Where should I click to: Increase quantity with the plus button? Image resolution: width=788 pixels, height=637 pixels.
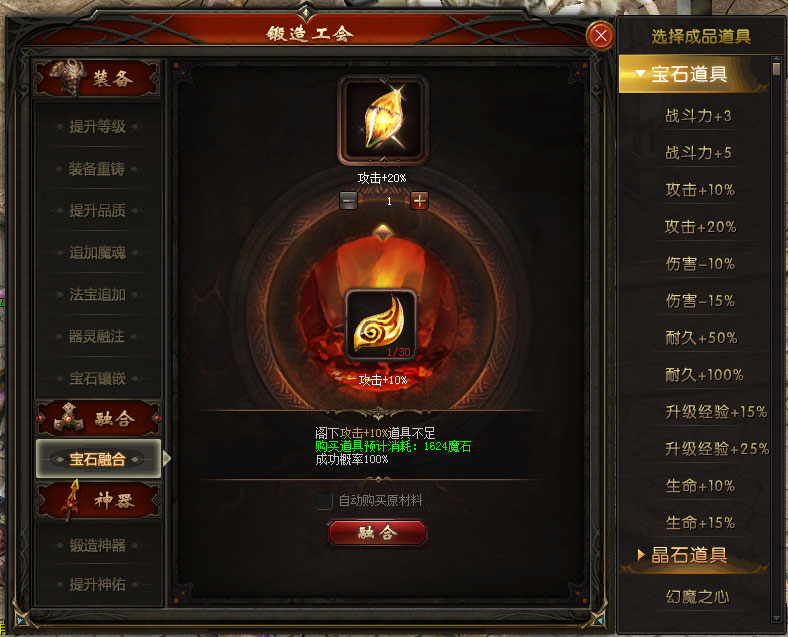(x=419, y=200)
